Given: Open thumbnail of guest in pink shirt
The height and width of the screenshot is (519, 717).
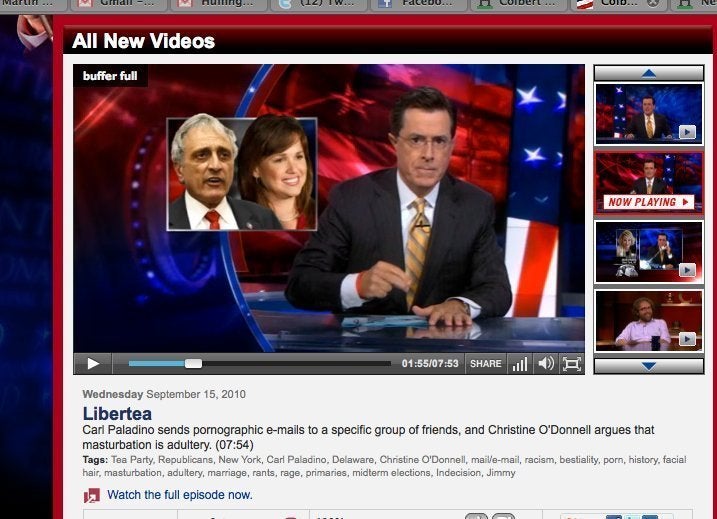Looking at the screenshot, I should click(x=649, y=321).
